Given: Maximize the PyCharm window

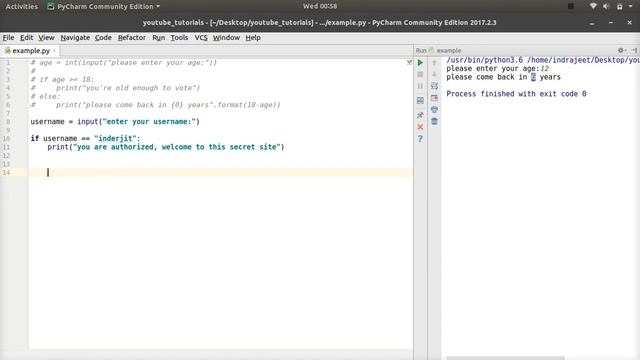Looking at the screenshot, I should coord(611,23).
